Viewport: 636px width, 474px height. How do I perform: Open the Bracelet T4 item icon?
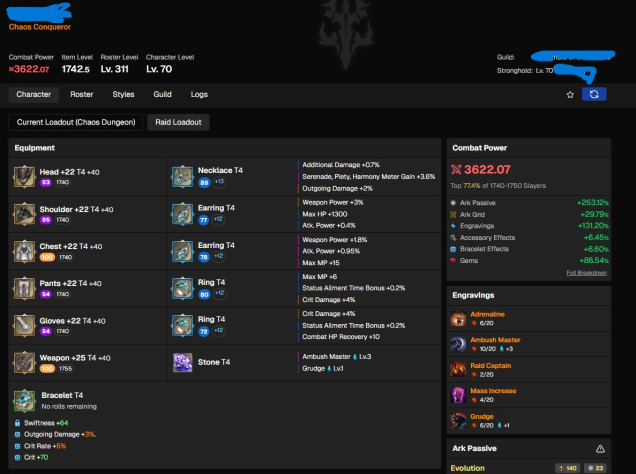point(23,400)
